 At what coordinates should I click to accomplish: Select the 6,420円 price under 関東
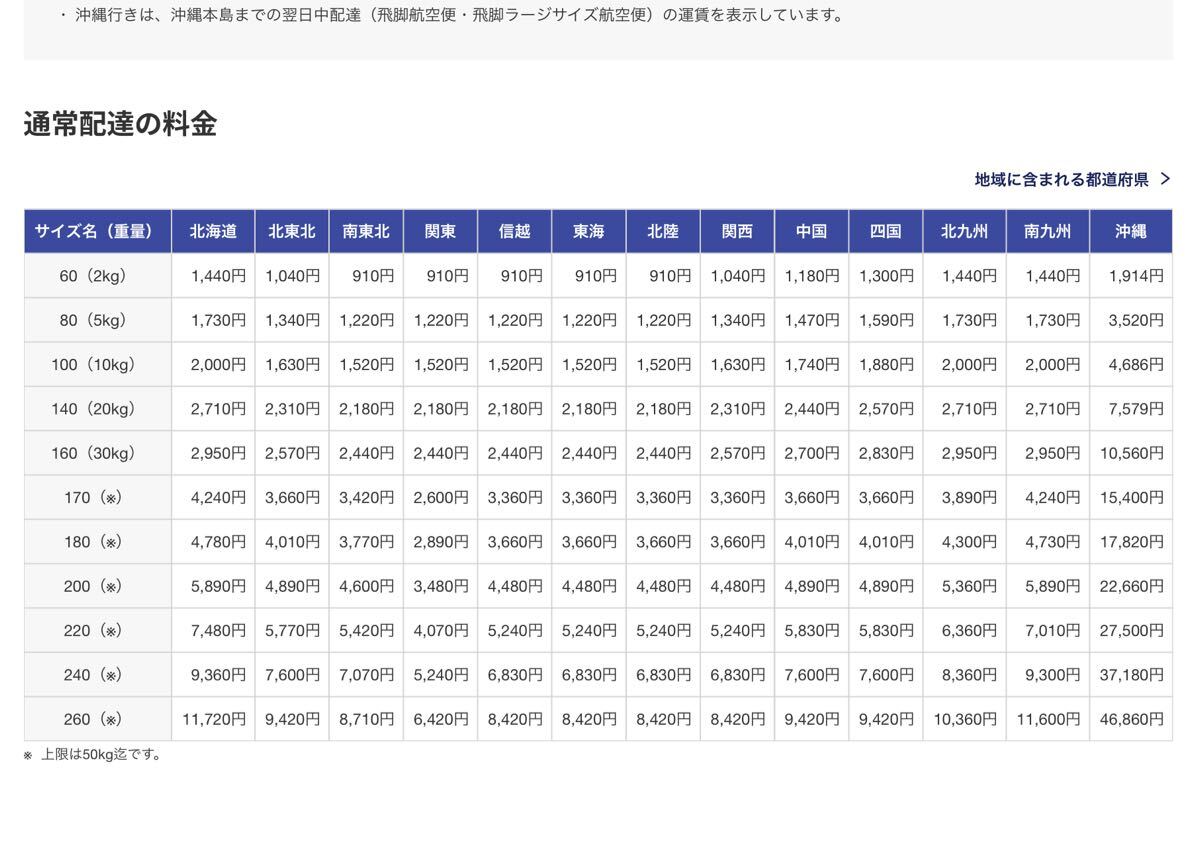coord(441,719)
